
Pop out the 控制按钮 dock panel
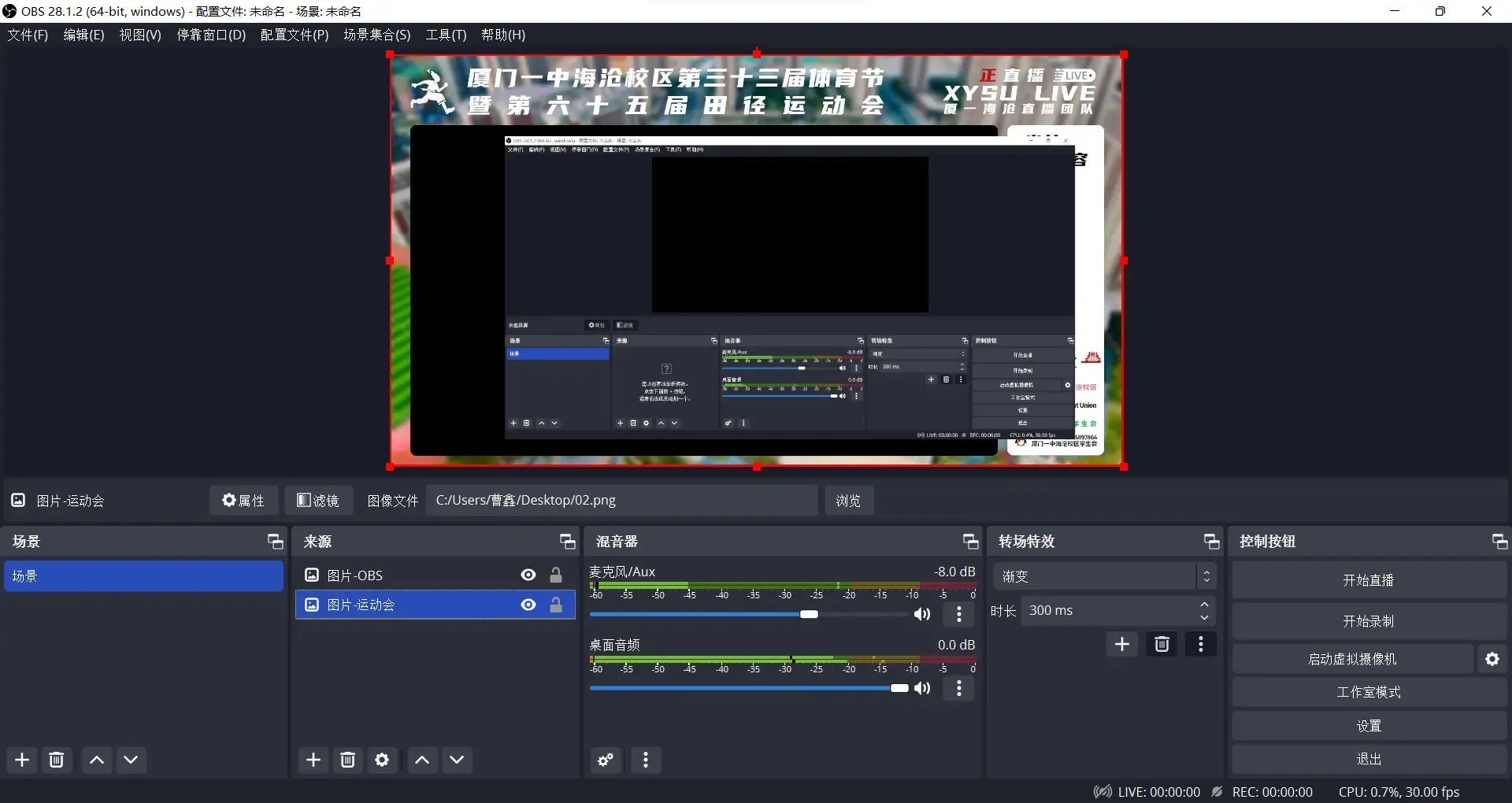pos(1500,542)
